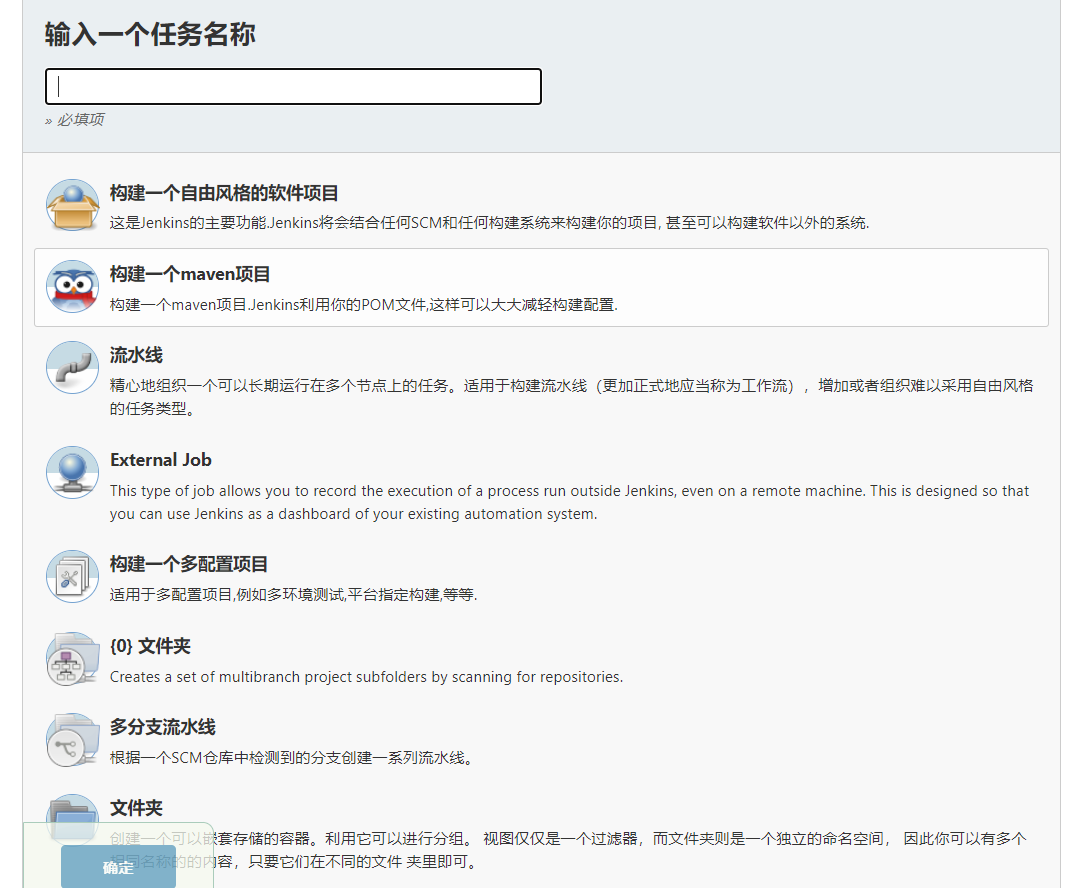Choose 多分支流水线 title
This screenshot has height=888, width=1077.
tap(163, 727)
